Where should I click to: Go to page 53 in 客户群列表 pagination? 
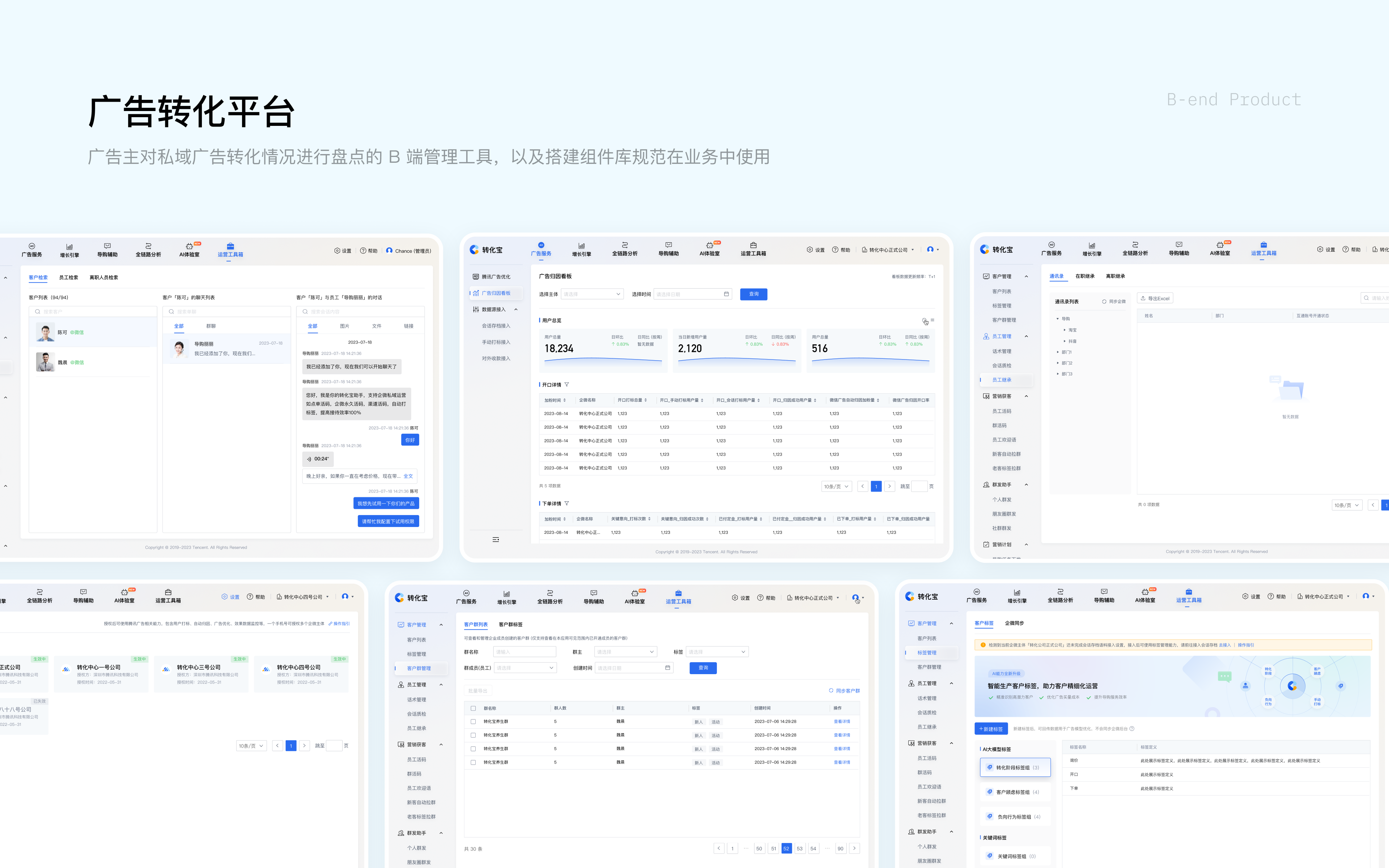pyautogui.click(x=799, y=848)
